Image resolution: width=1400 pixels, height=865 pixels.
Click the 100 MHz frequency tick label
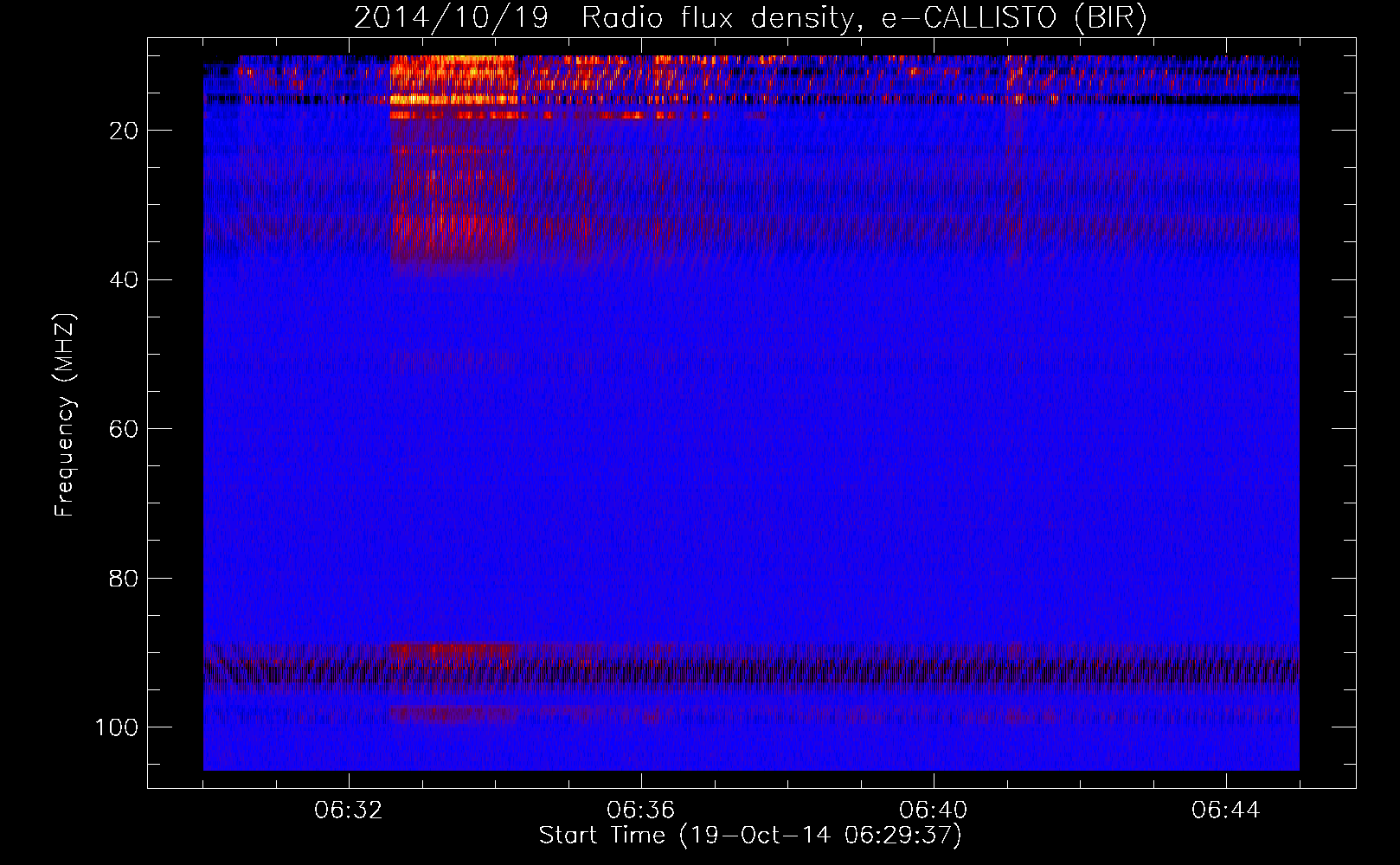point(117,727)
